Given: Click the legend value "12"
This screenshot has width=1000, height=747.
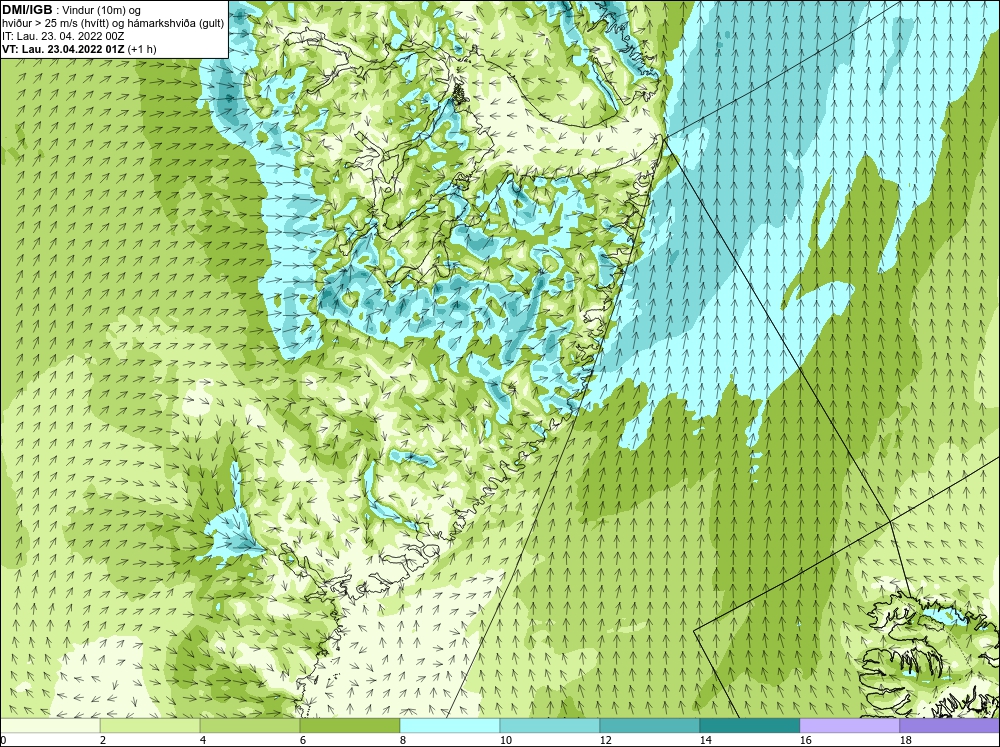Looking at the screenshot, I should [x=606, y=740].
